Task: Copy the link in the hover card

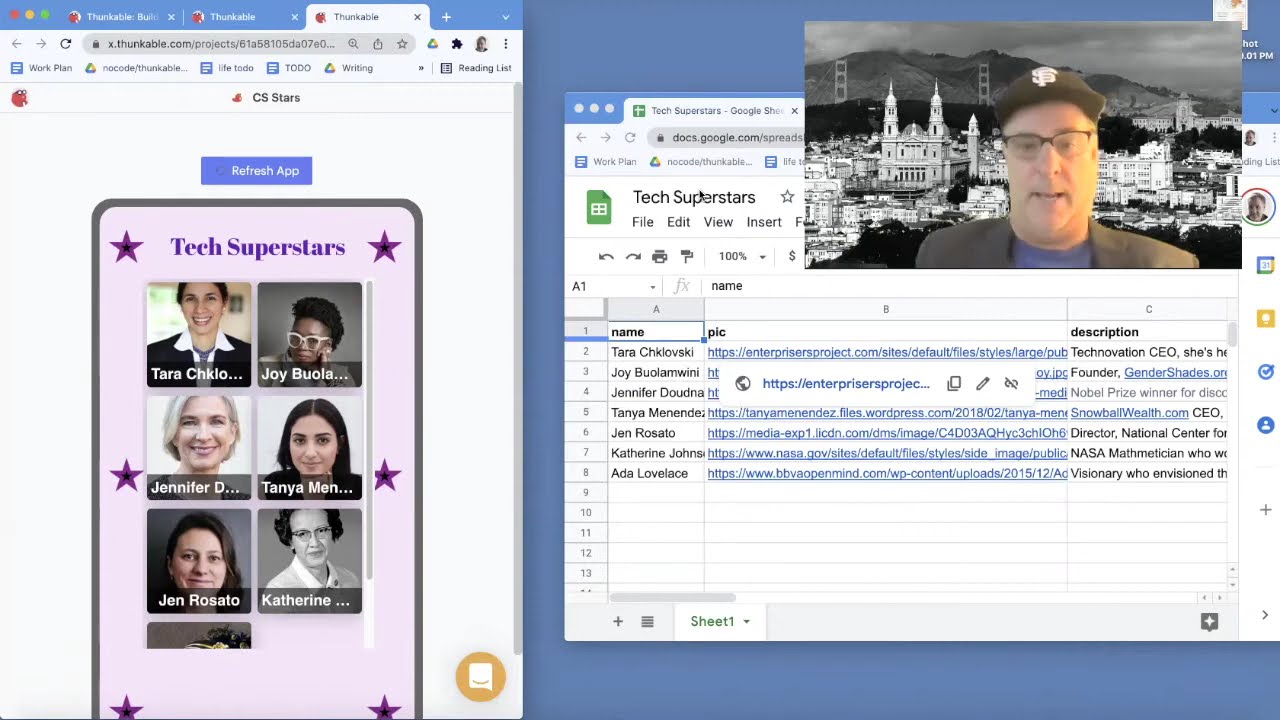Action: (x=954, y=384)
